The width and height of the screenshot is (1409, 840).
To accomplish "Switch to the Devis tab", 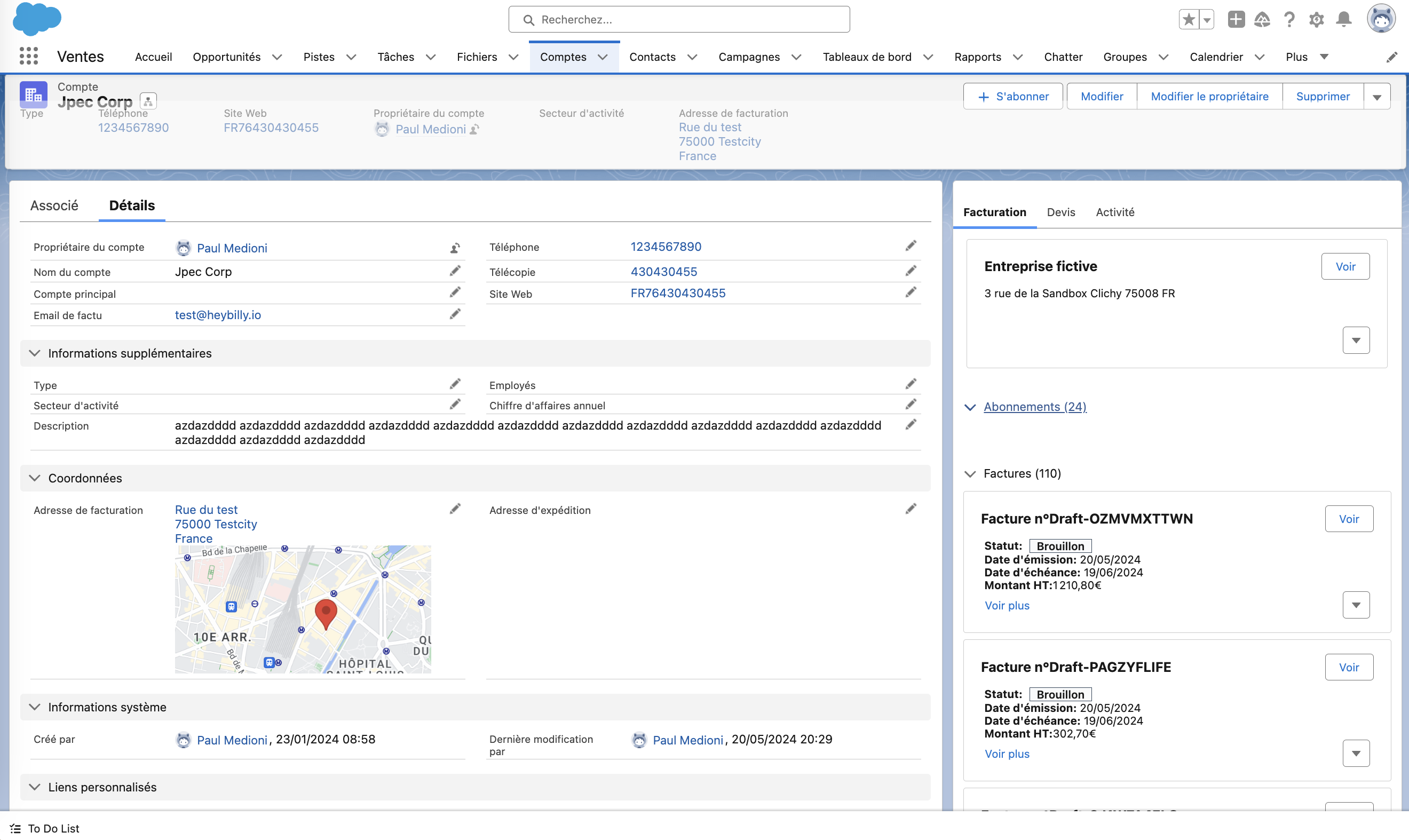I will point(1060,212).
